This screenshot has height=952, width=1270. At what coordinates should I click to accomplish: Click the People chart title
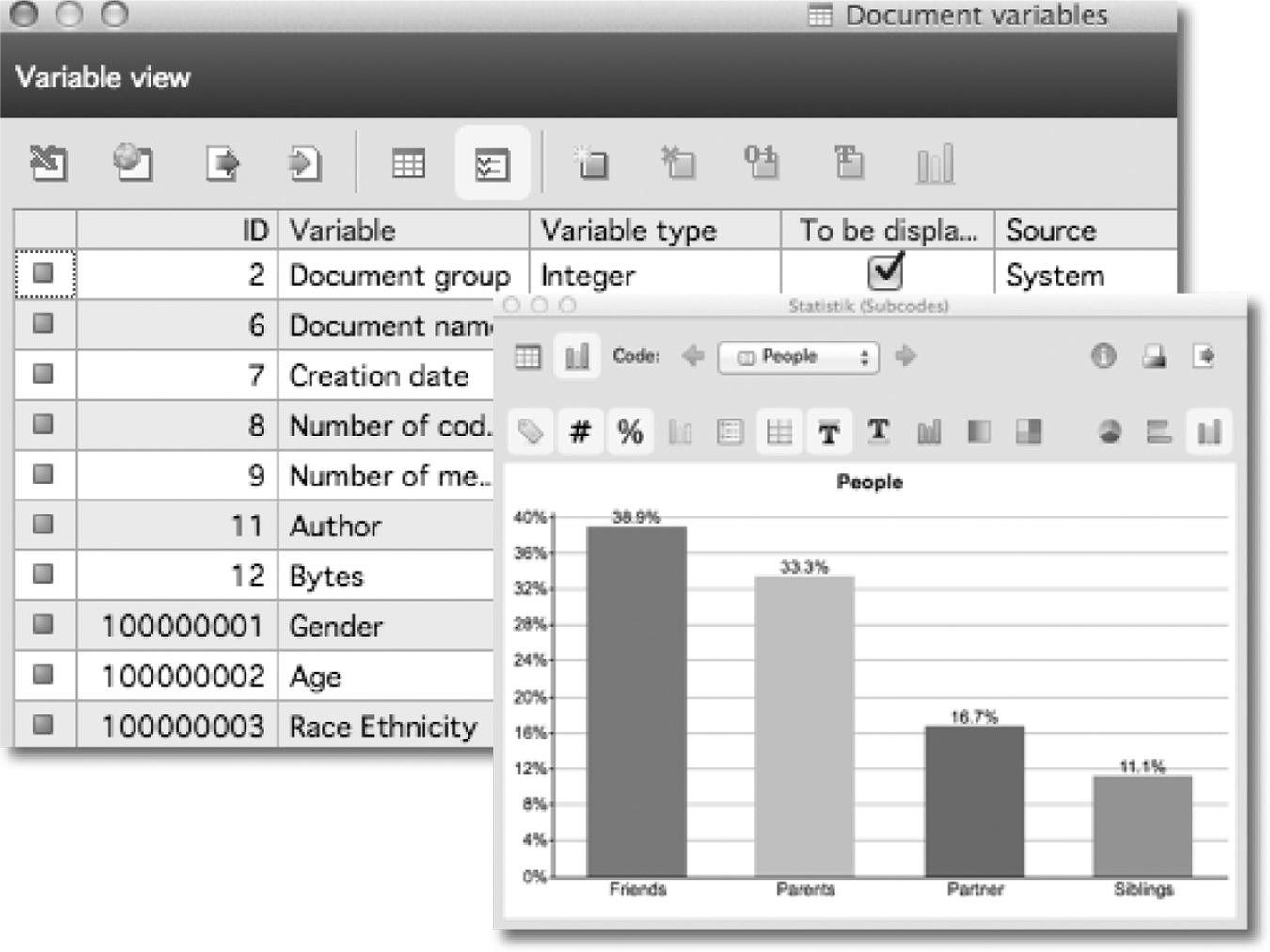click(x=869, y=482)
